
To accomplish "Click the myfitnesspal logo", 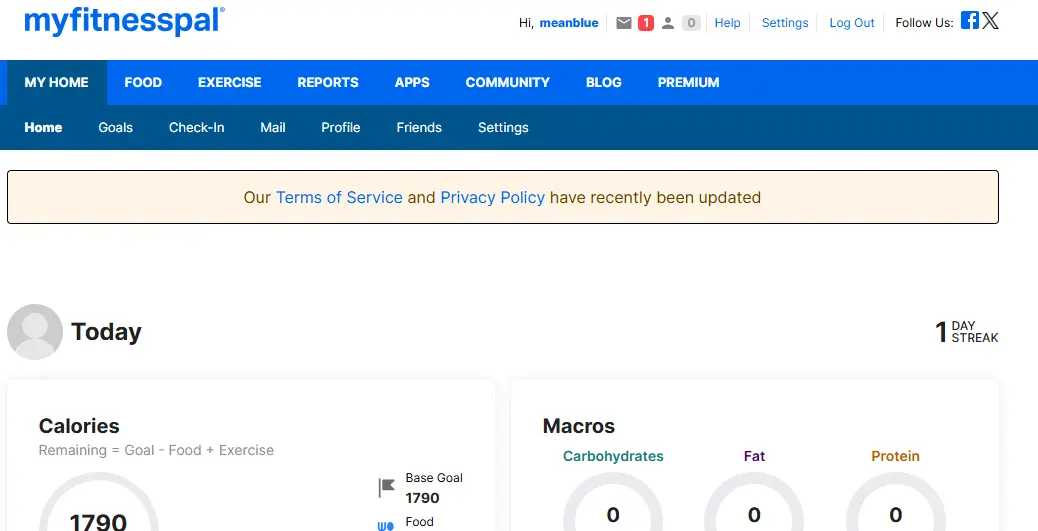I will point(124,21).
